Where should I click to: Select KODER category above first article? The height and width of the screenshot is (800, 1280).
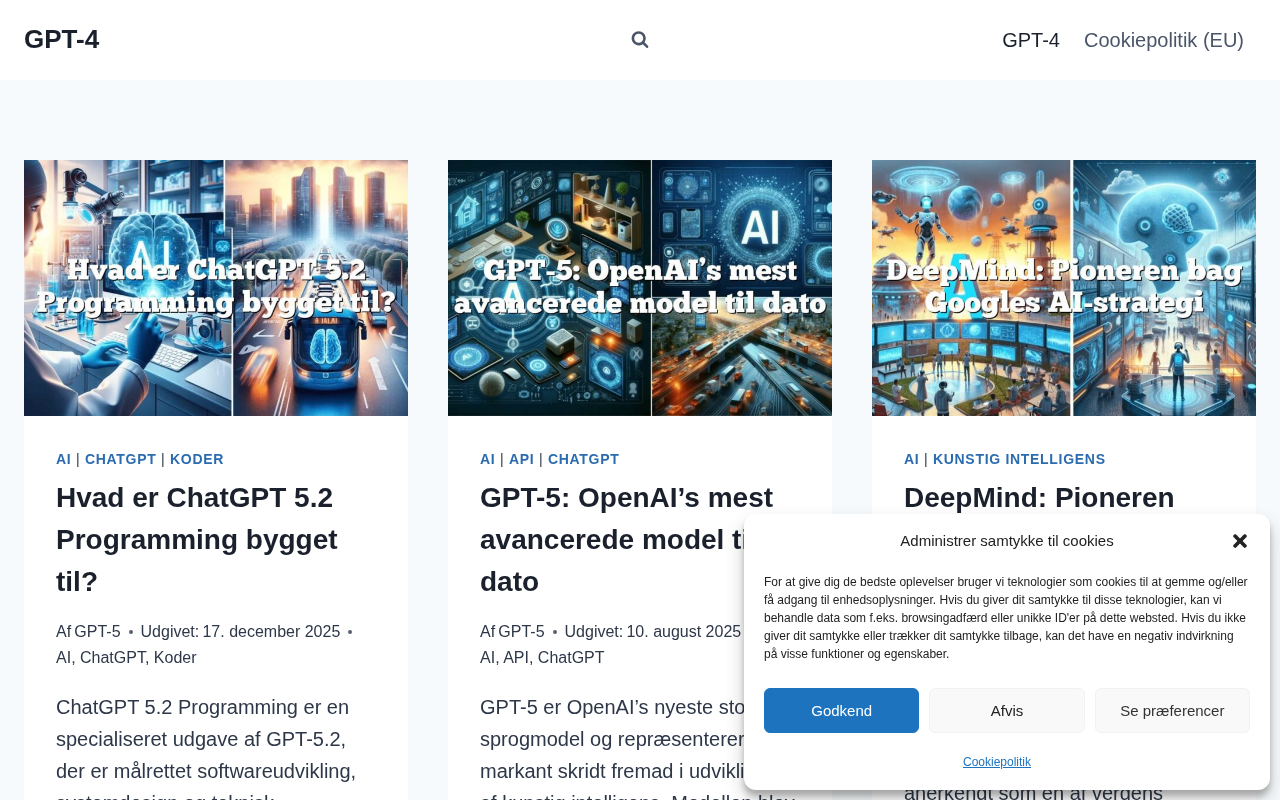(197, 459)
